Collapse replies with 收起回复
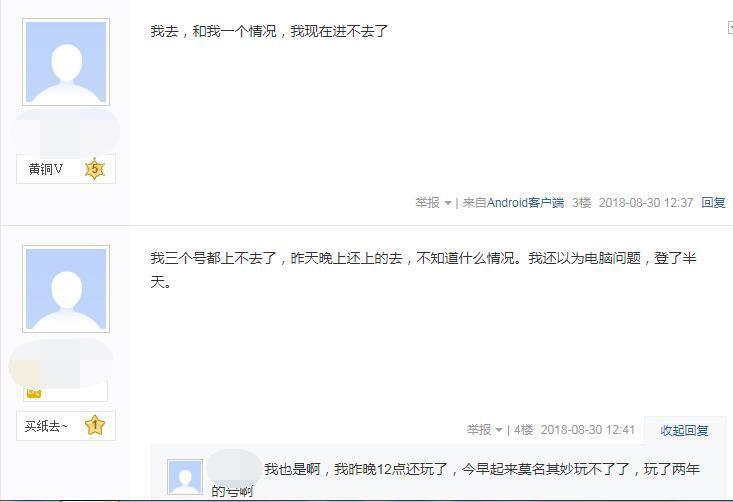This screenshot has width=733, height=502. tap(684, 430)
